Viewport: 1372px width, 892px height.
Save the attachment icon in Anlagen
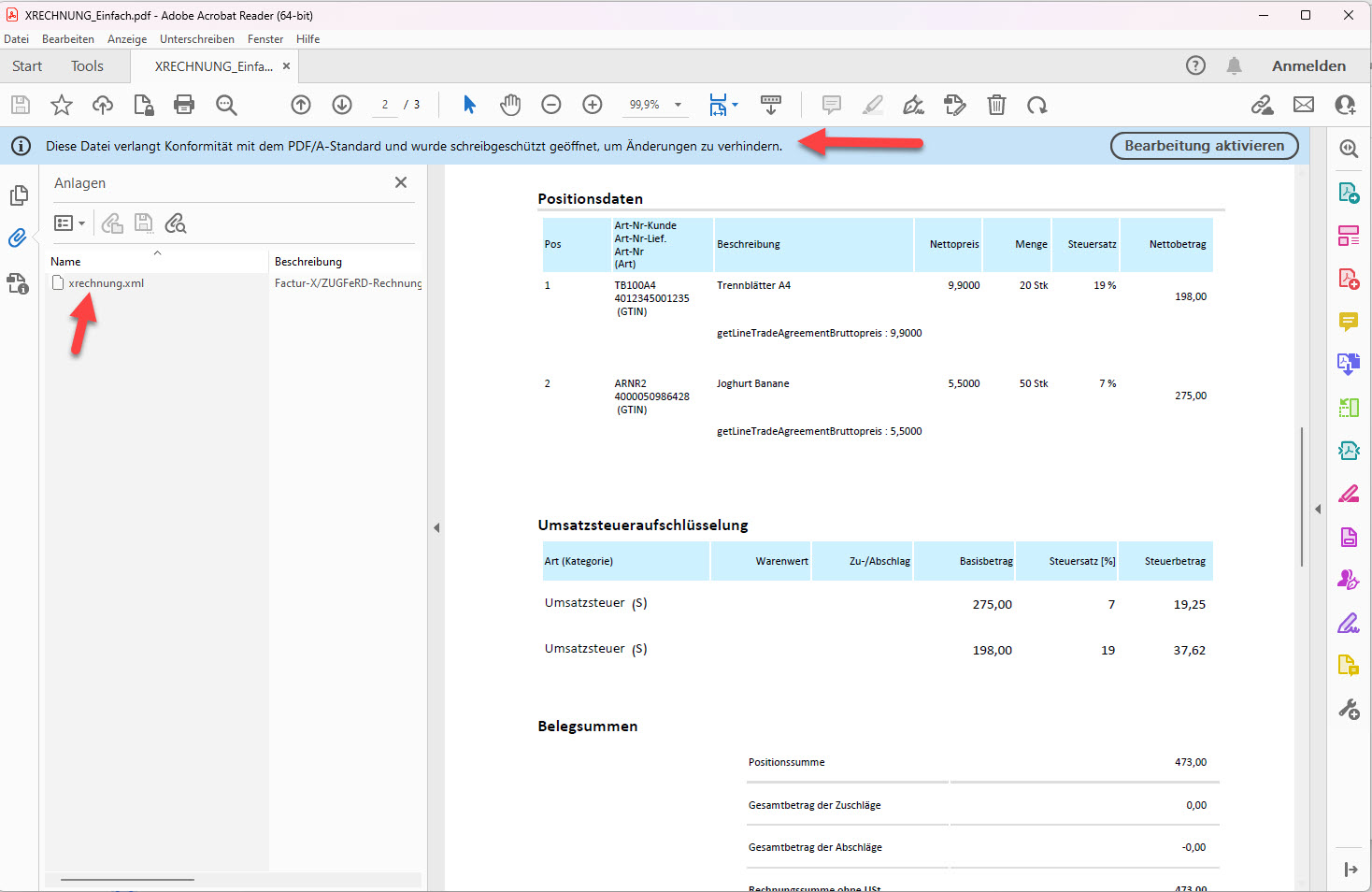pos(143,223)
